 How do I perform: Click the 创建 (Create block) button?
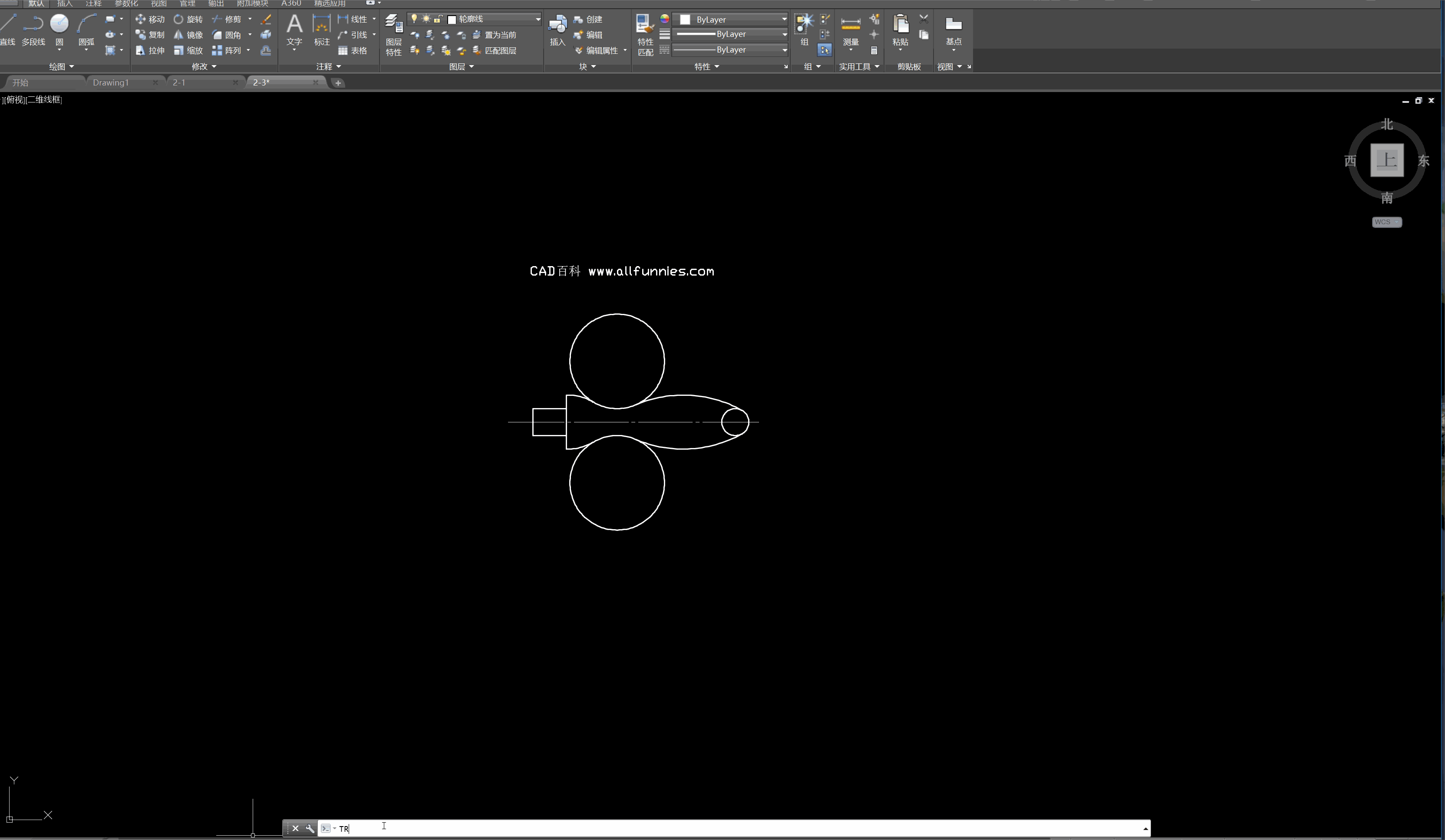point(588,19)
